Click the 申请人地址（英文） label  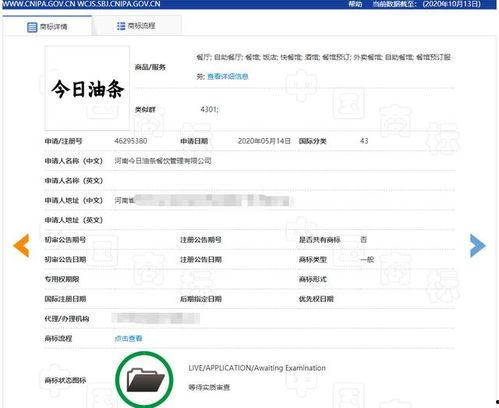click(74, 220)
